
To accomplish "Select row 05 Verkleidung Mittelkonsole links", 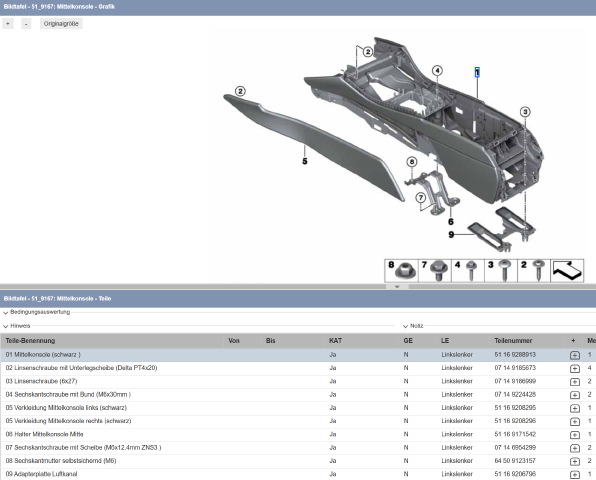I will click(298, 408).
